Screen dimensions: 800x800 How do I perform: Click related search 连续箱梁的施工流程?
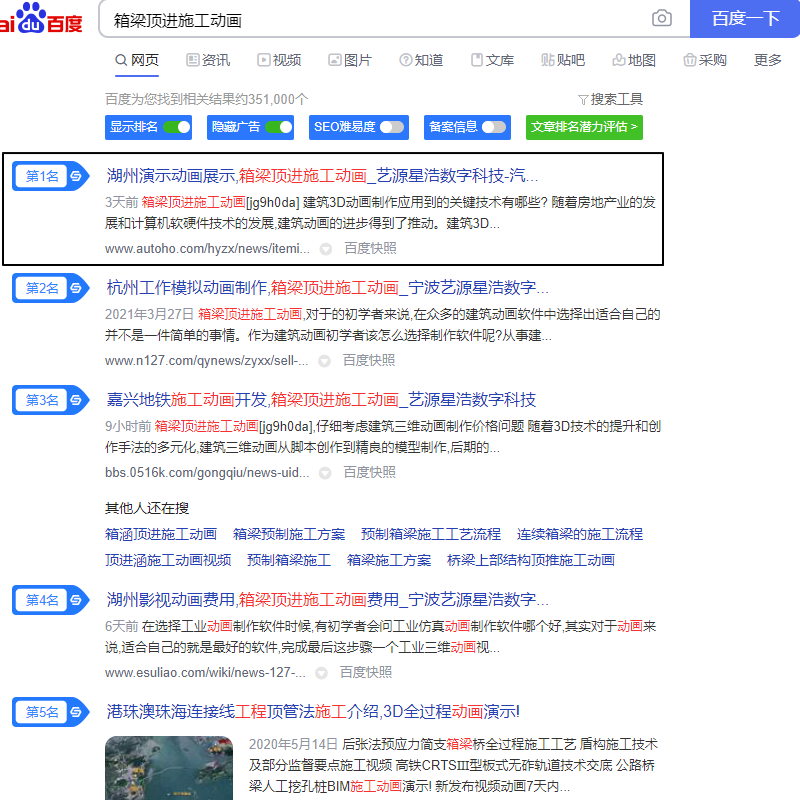coord(580,534)
